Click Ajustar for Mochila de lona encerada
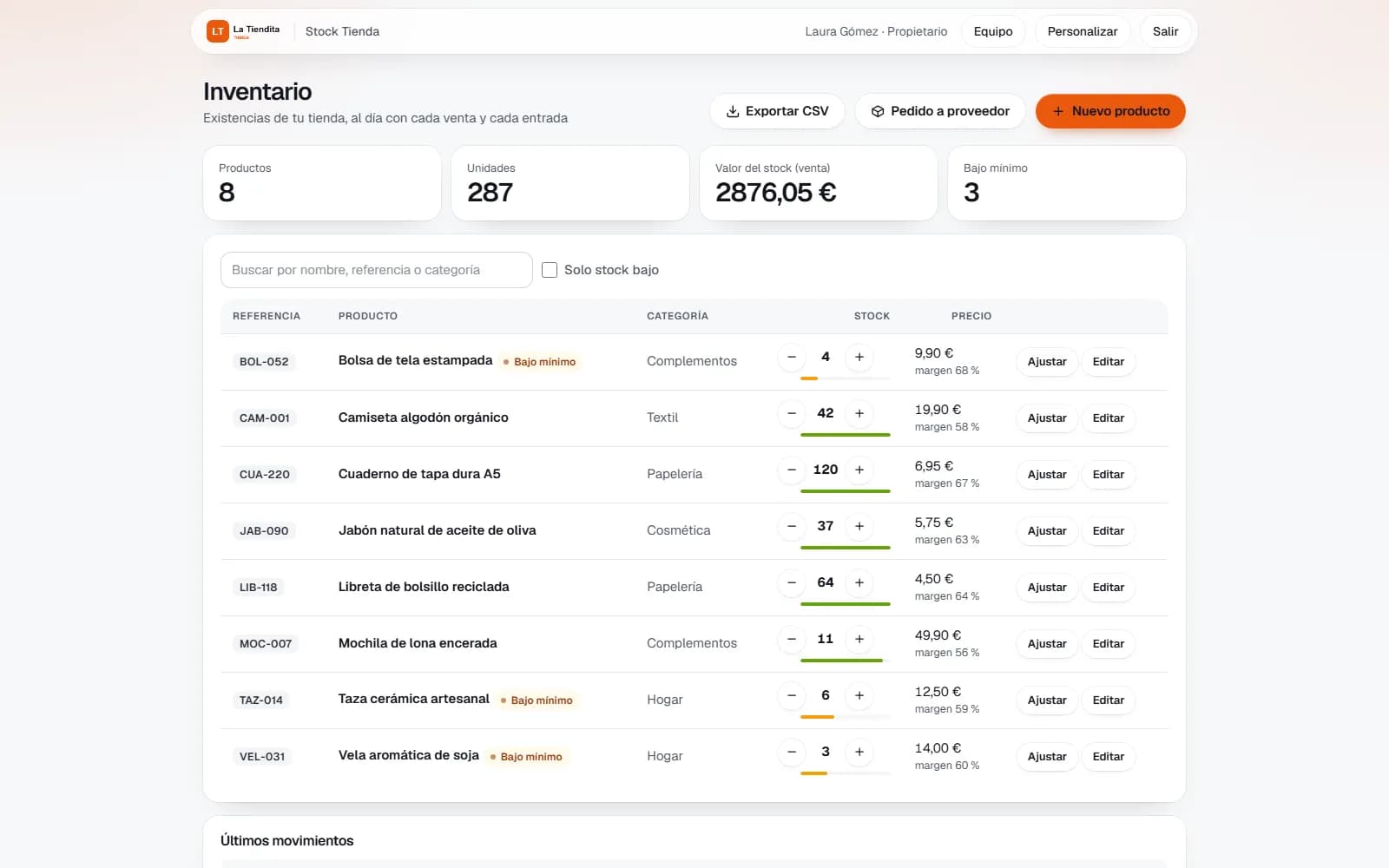Screen dimensions: 1389x868 tap(1047, 644)
